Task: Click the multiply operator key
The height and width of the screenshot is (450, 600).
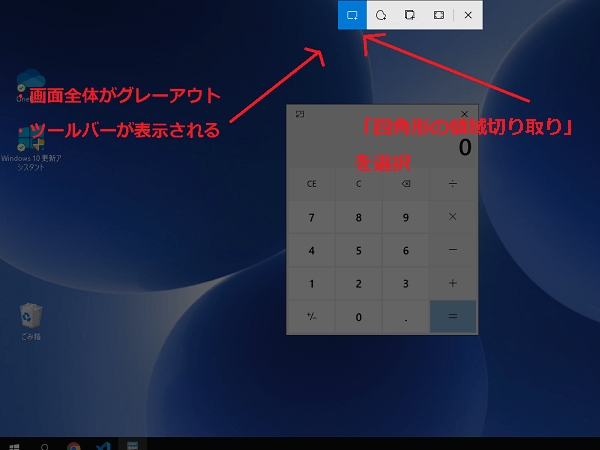Action: (x=453, y=217)
